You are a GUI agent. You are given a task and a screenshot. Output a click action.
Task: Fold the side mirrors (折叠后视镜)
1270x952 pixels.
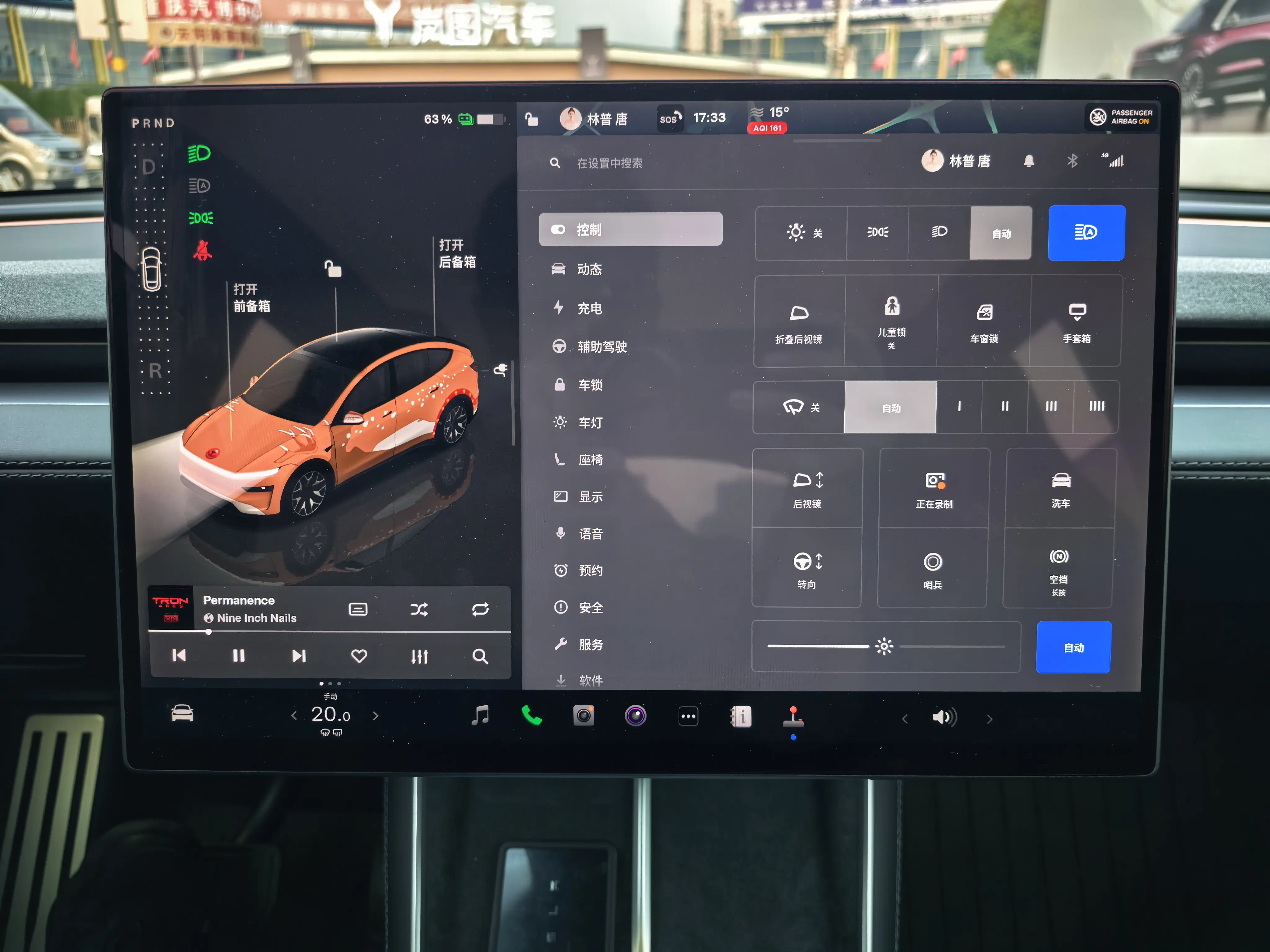(x=799, y=322)
